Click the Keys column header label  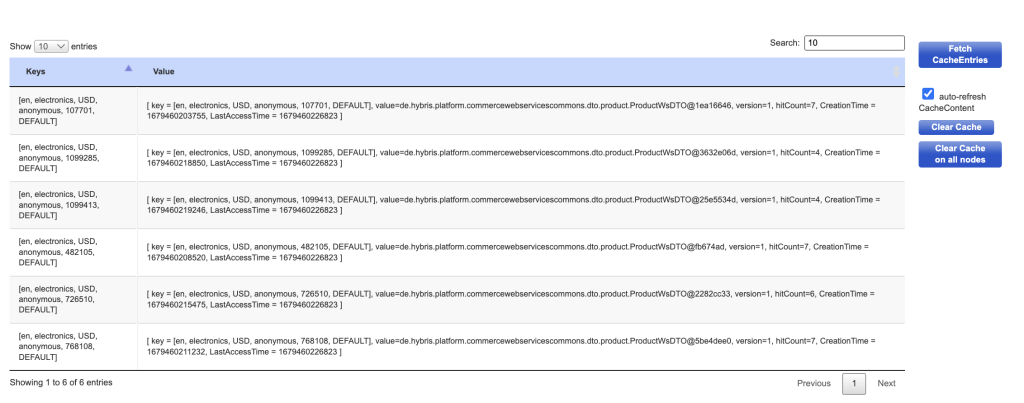[36, 72]
